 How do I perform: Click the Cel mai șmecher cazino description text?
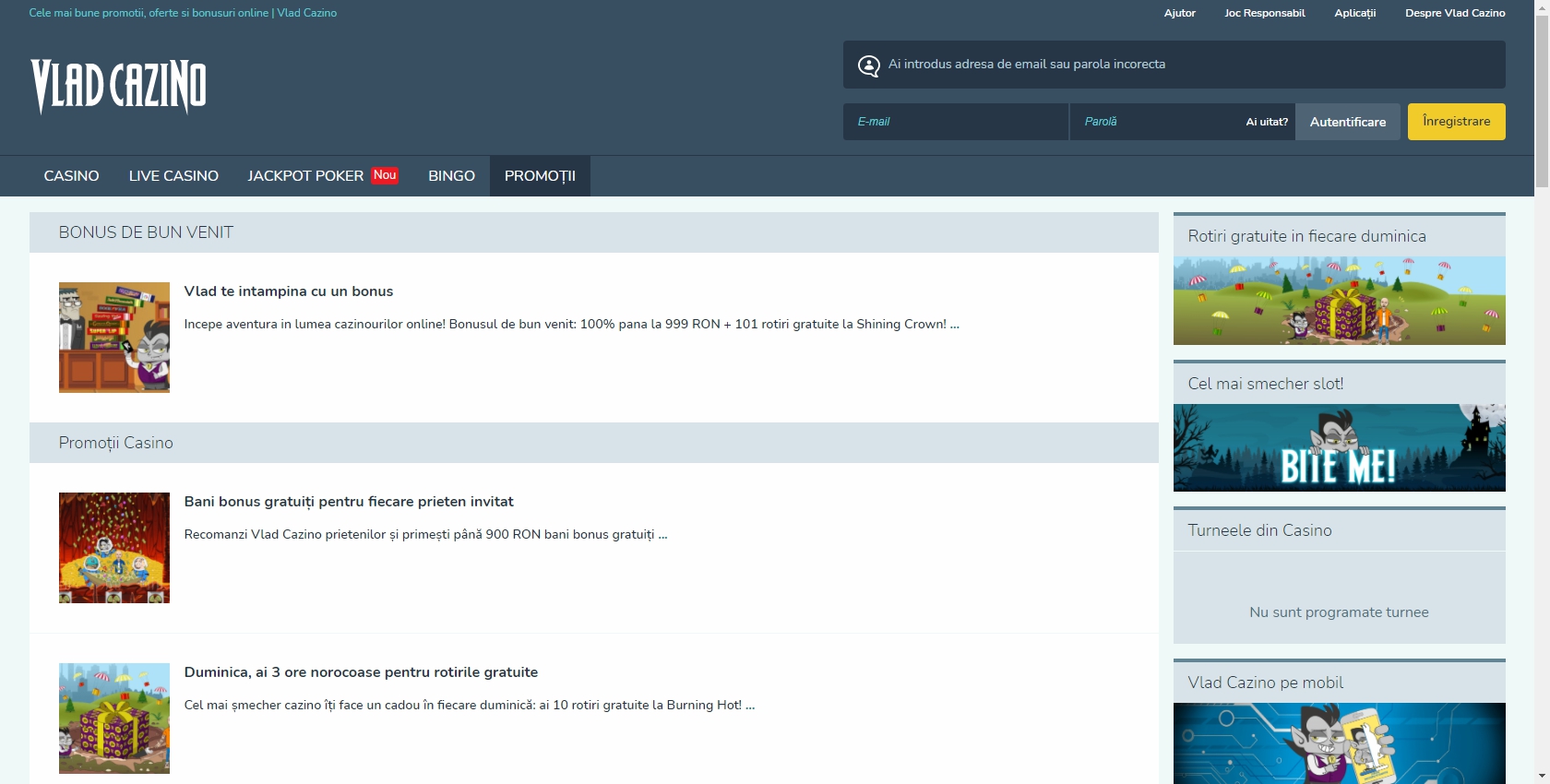[470, 706]
